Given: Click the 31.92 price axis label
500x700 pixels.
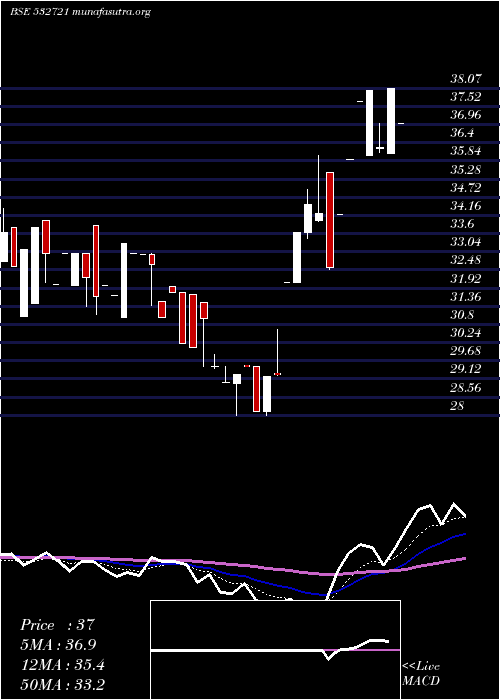Looking at the screenshot, I should pos(466,279).
